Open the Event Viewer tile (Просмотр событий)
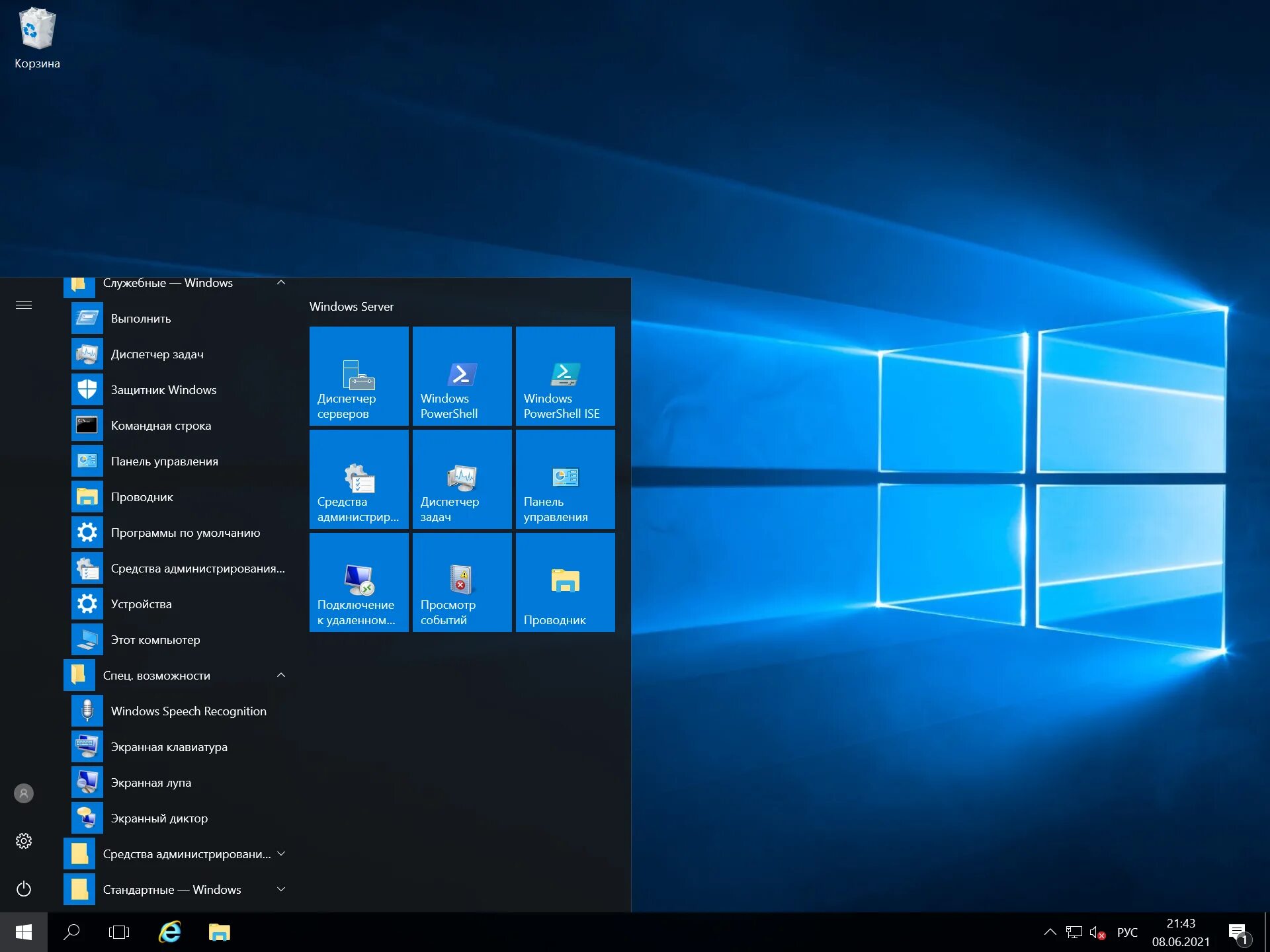This screenshot has width=1270, height=952. point(462,582)
